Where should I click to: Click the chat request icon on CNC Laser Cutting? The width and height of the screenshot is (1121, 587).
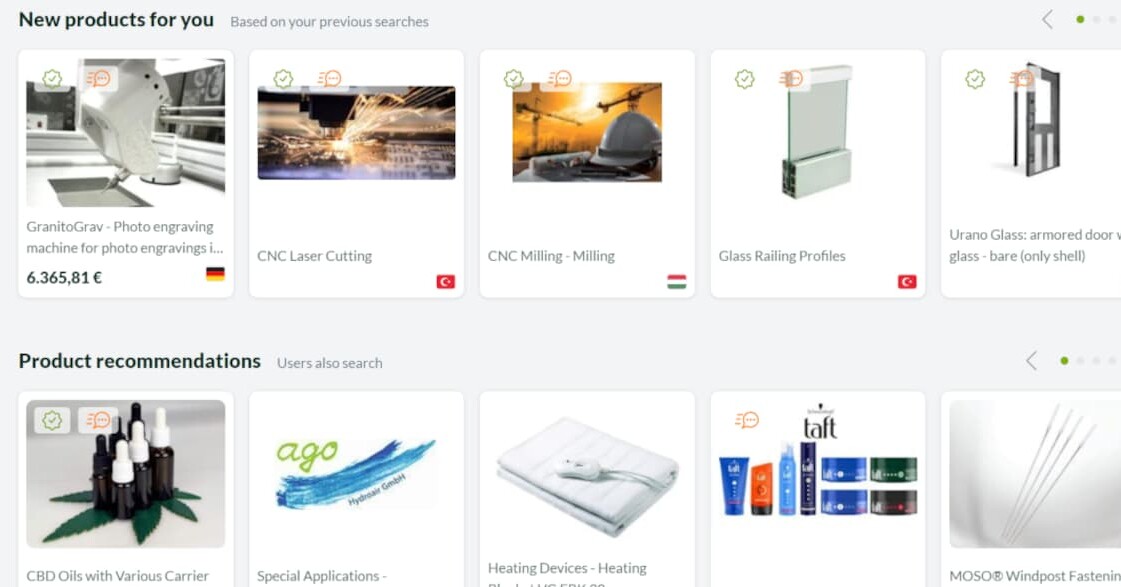pos(330,78)
